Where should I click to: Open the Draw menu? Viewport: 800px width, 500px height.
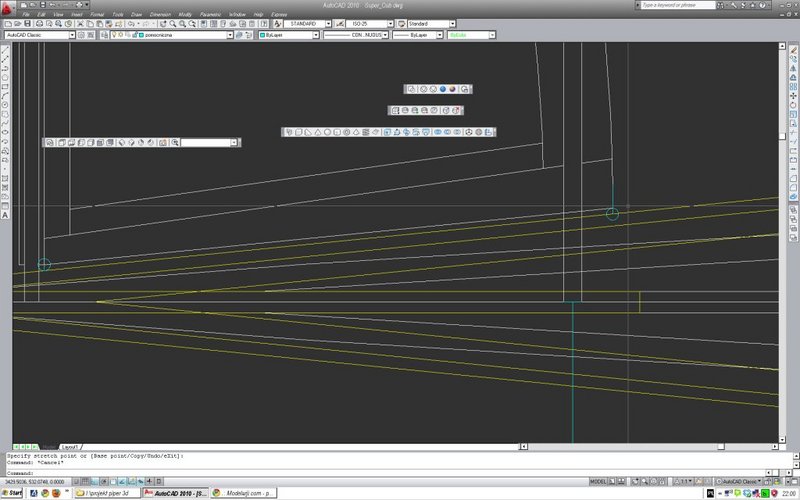[x=136, y=15]
